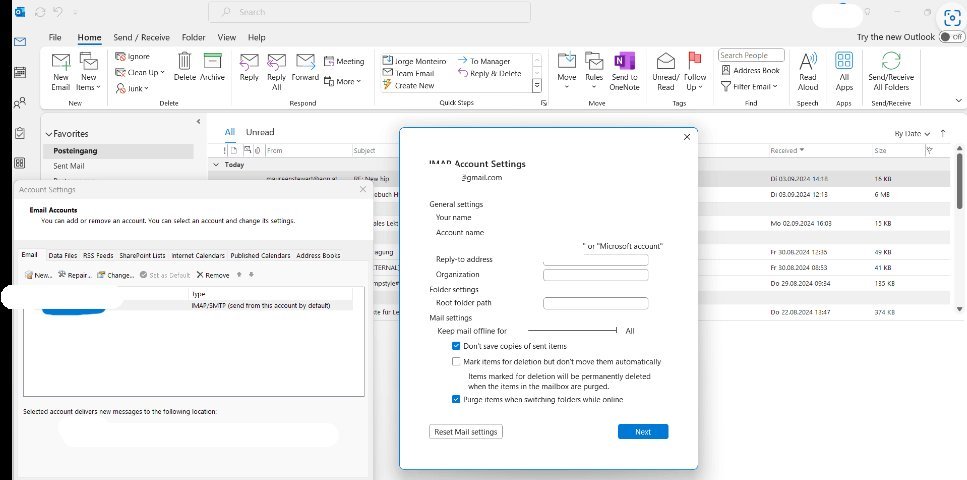This screenshot has width=967, height=480.
Task: Click Send/Receive All Folders icon
Action: click(x=891, y=61)
